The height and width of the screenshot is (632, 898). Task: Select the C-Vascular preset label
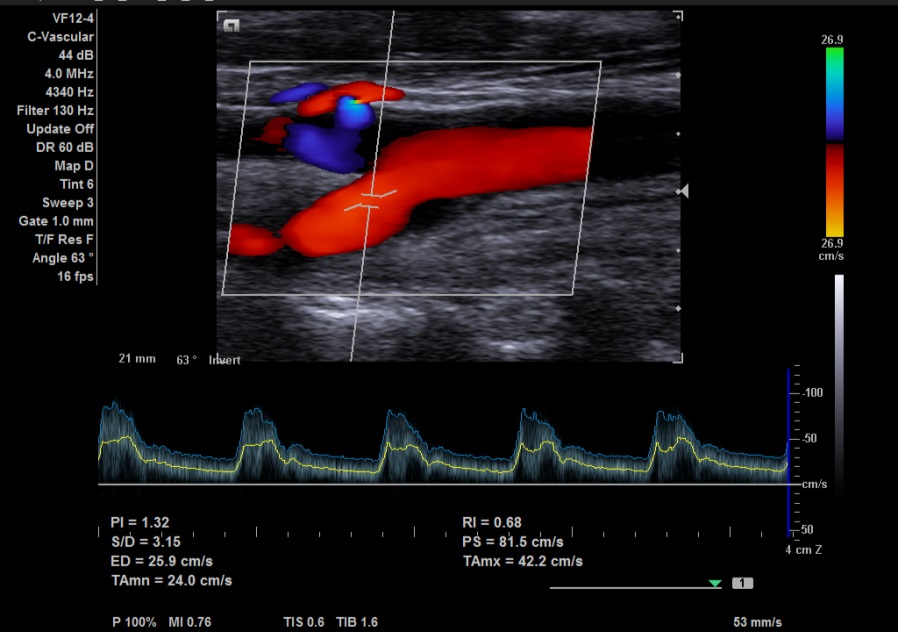60,37
